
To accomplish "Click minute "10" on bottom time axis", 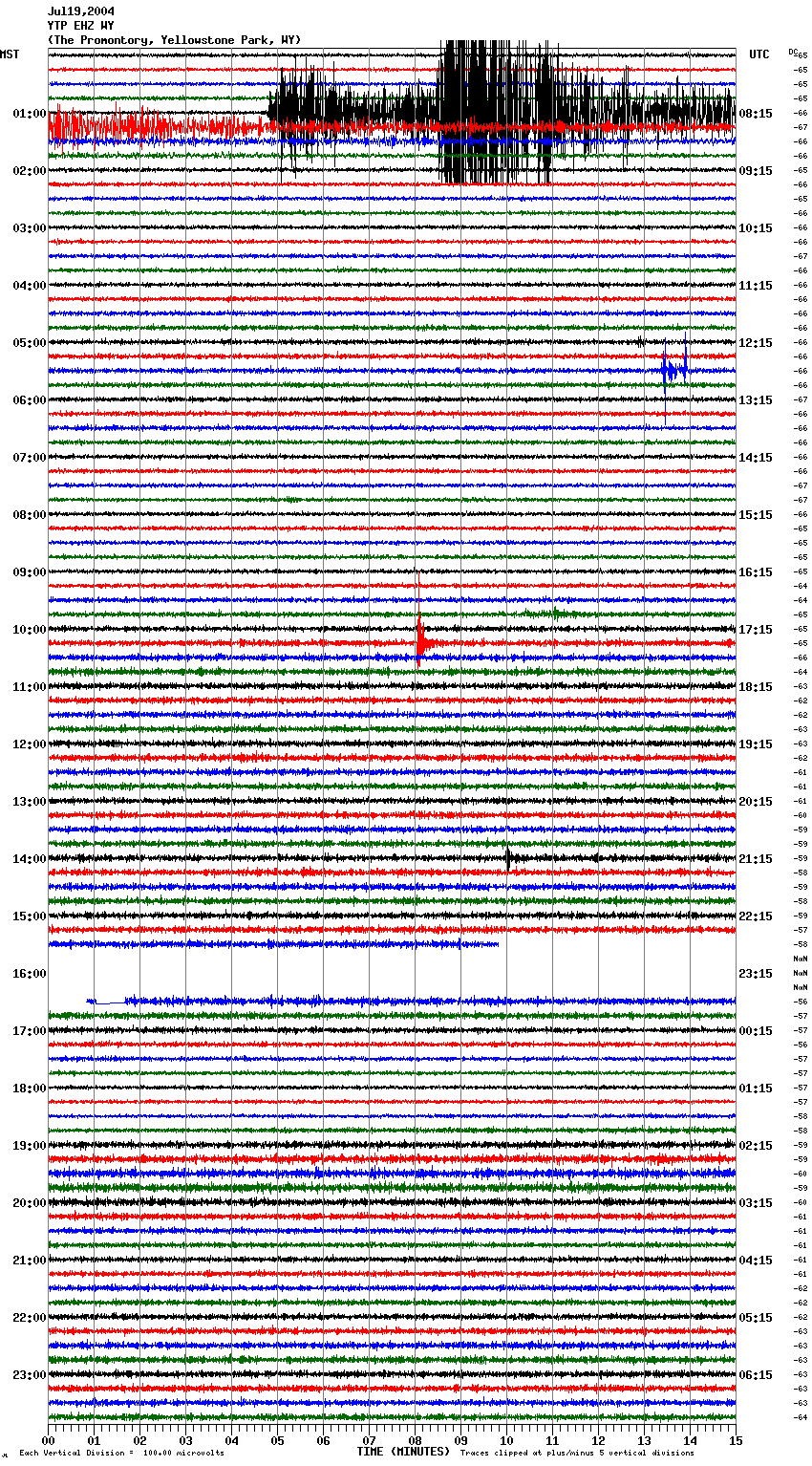I will [x=506, y=1439].
